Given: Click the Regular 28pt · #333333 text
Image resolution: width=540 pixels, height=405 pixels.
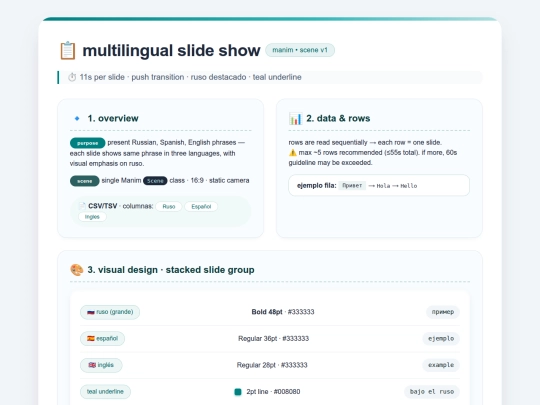Looking at the screenshot, I should (272, 365).
